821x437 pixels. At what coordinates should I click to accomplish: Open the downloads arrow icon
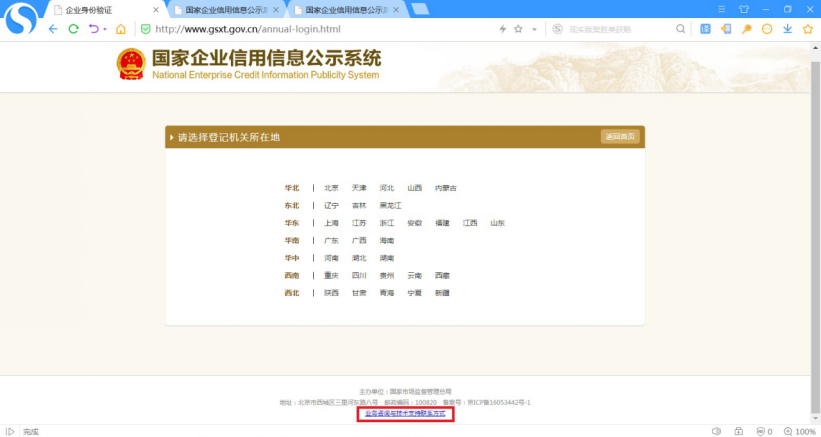click(788, 29)
